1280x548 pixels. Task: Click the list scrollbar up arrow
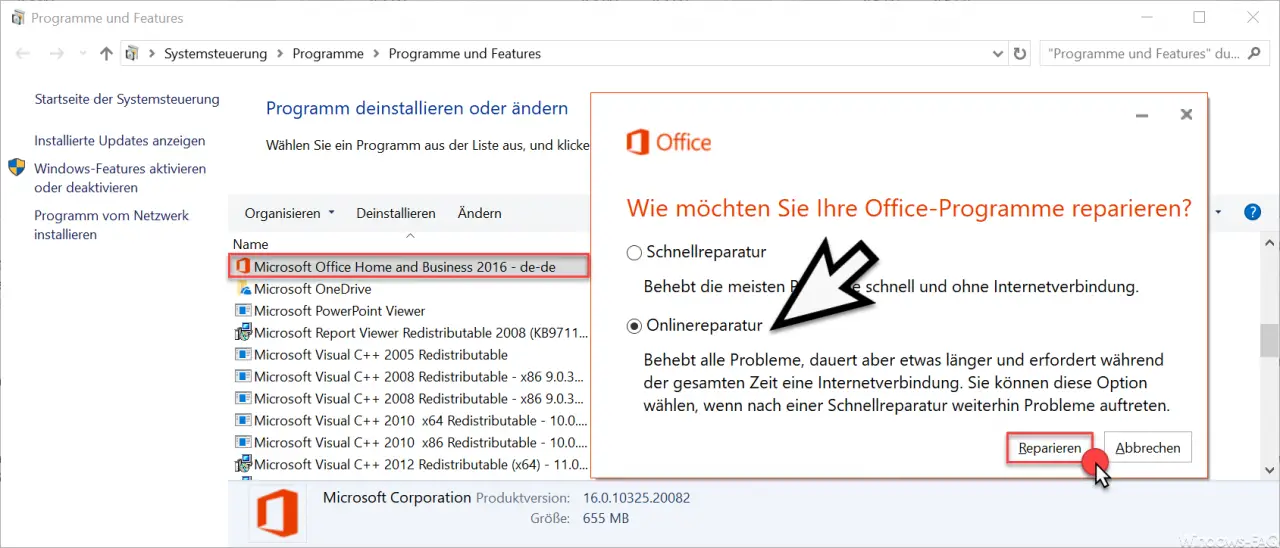click(1269, 243)
